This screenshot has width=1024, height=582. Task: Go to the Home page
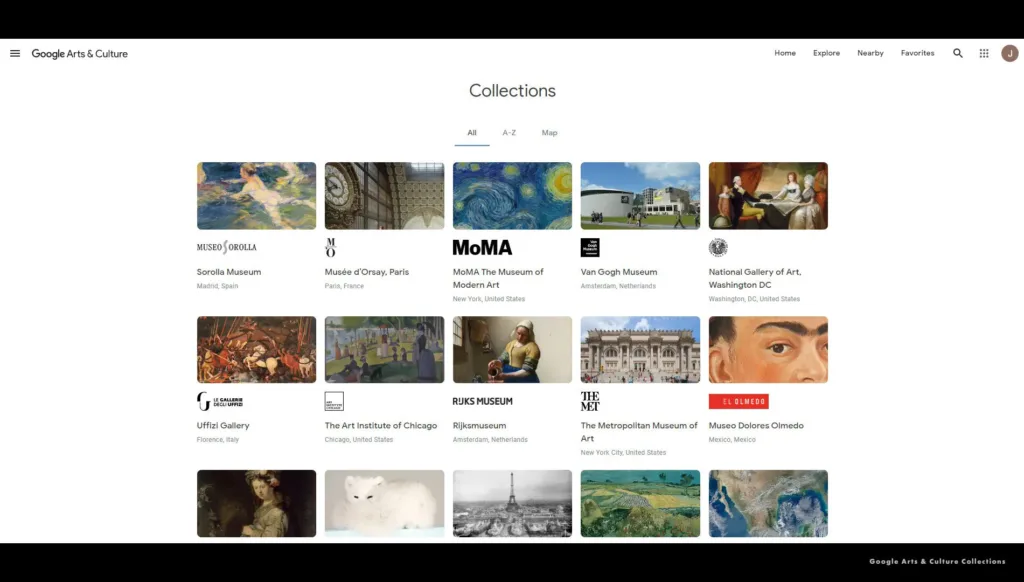pos(785,54)
